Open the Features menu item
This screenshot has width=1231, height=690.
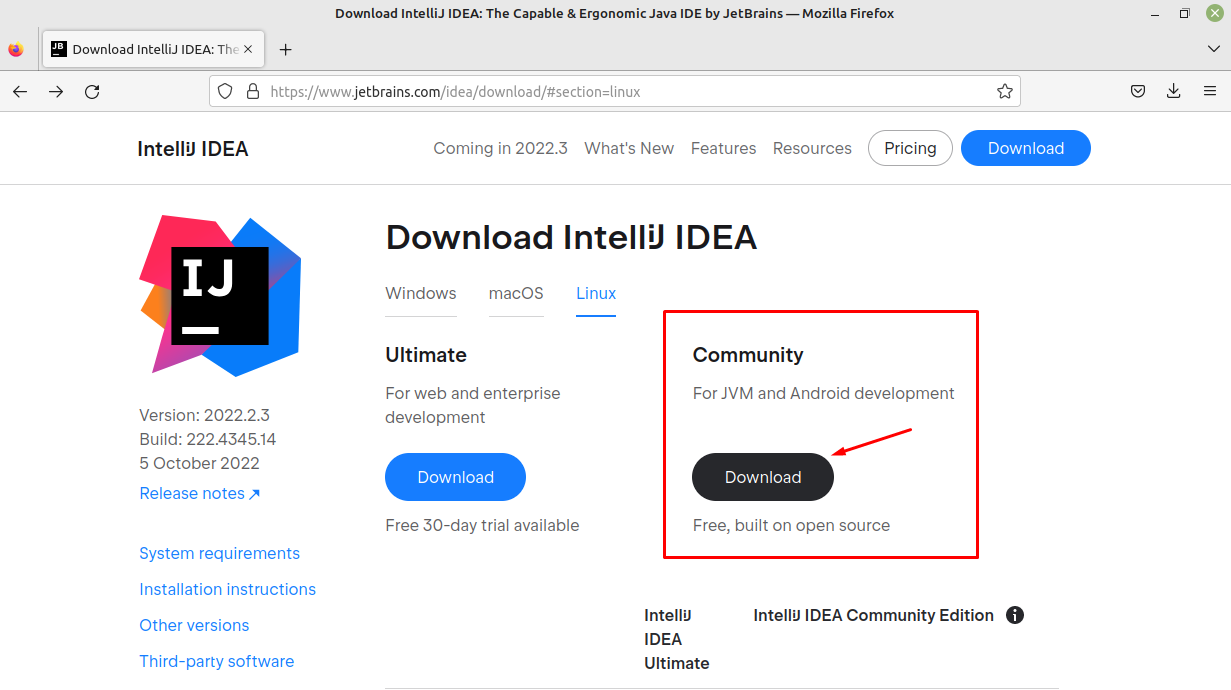tap(723, 148)
